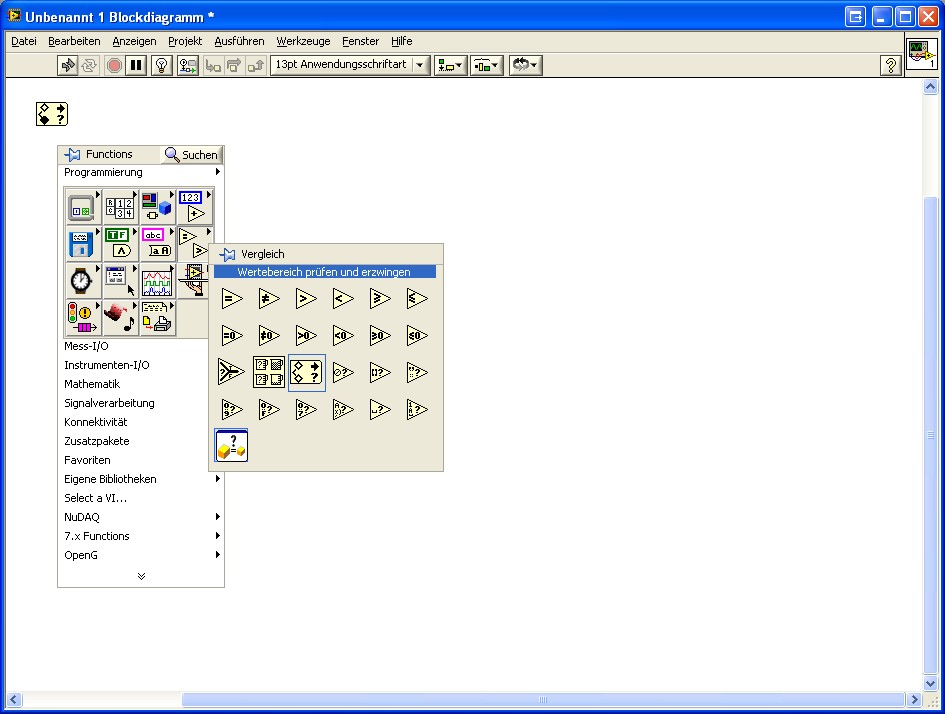Open the Hilfe menu
This screenshot has width=945, height=714.
401,41
